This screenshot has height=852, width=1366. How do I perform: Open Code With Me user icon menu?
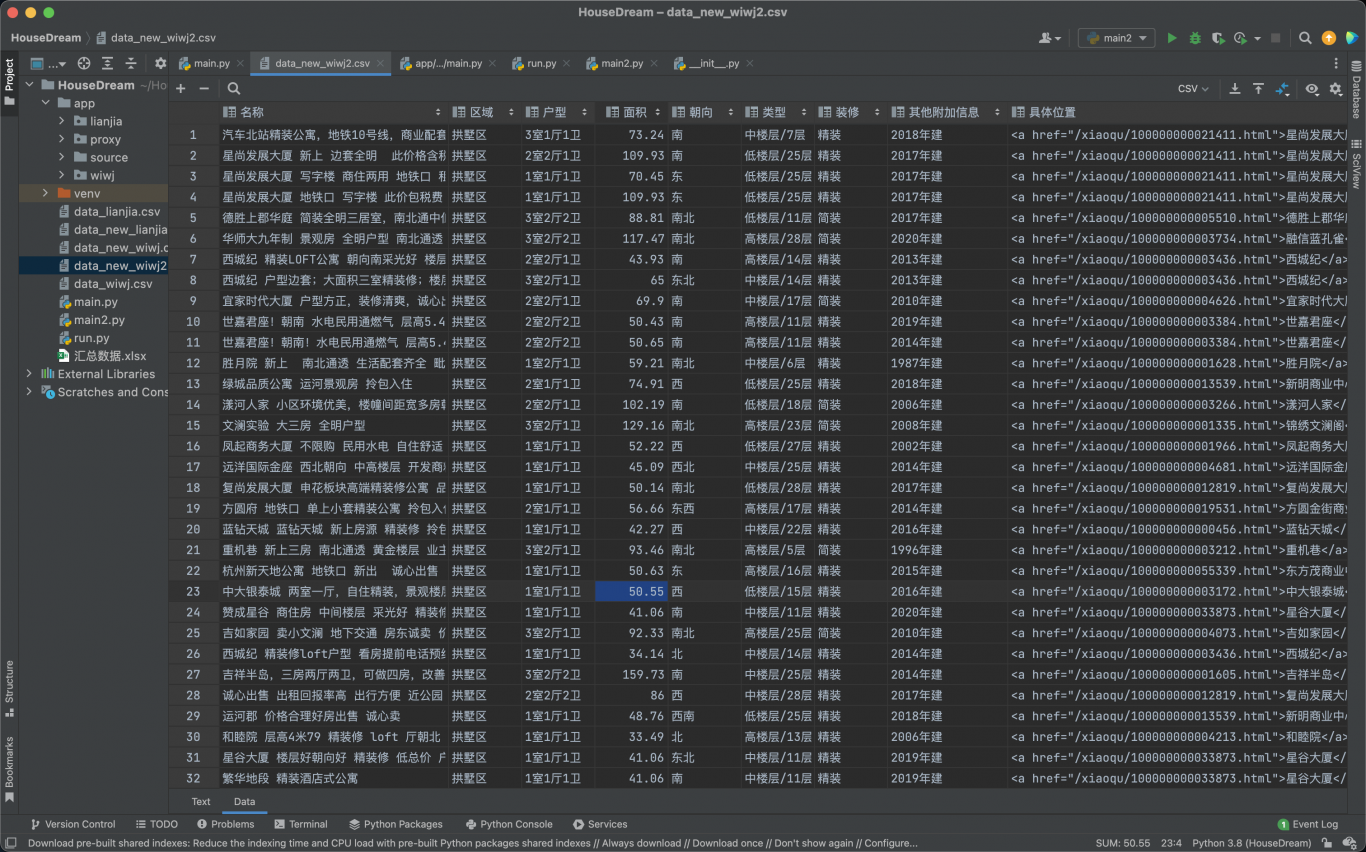(1049, 38)
